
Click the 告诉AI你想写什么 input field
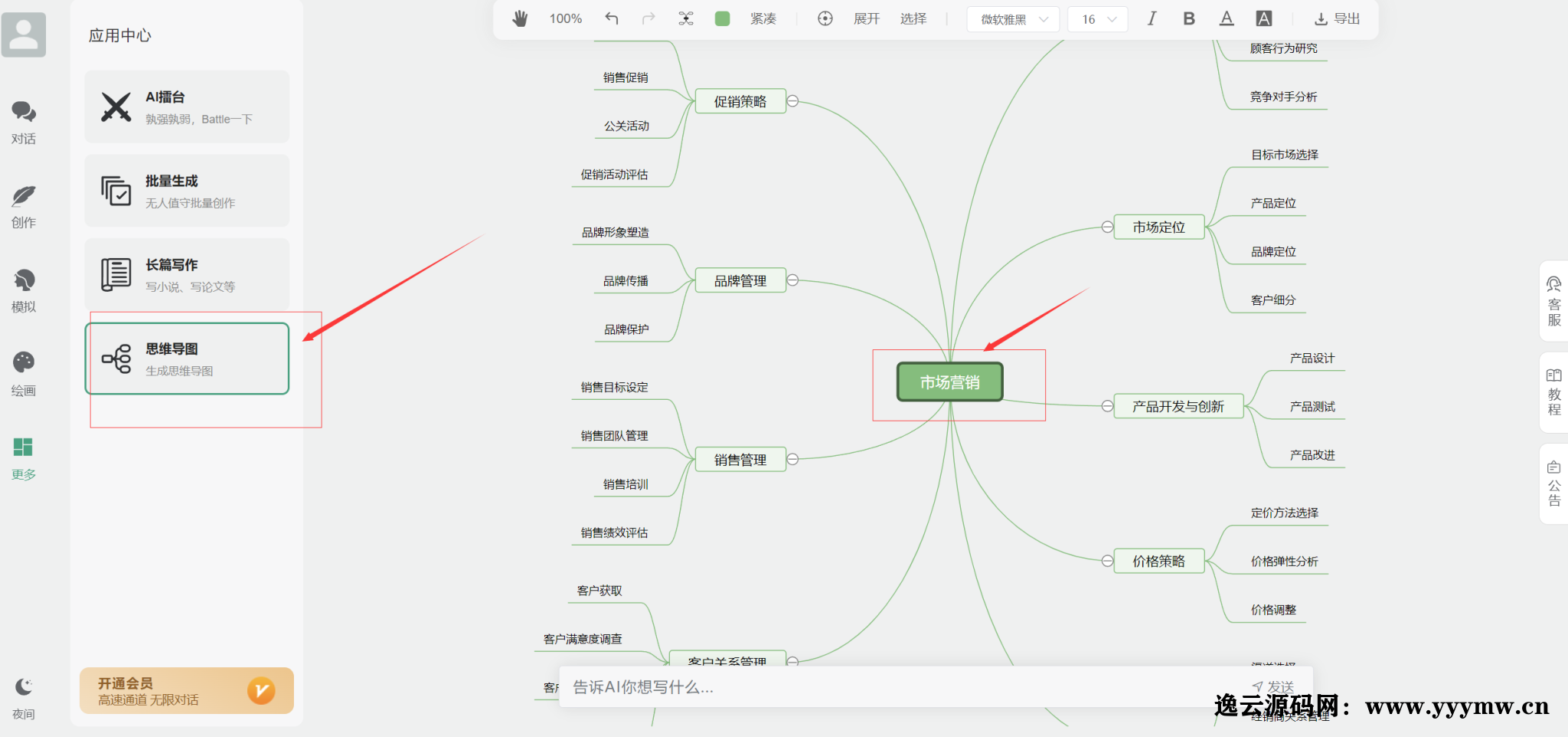pos(903,687)
